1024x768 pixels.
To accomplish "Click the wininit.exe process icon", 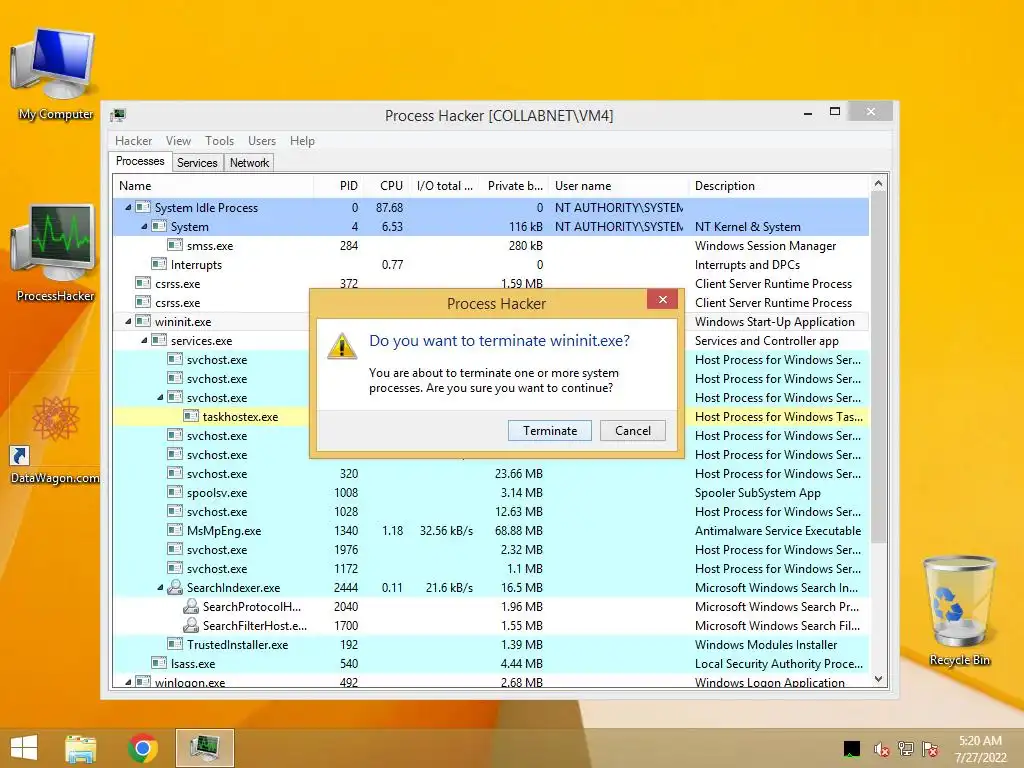I will pyautogui.click(x=143, y=321).
